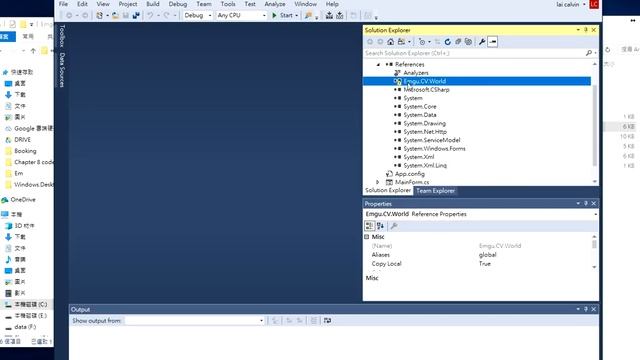The width and height of the screenshot is (640, 360).
Task: Collapse the Misc category in Properties
Action: [x=367, y=237]
